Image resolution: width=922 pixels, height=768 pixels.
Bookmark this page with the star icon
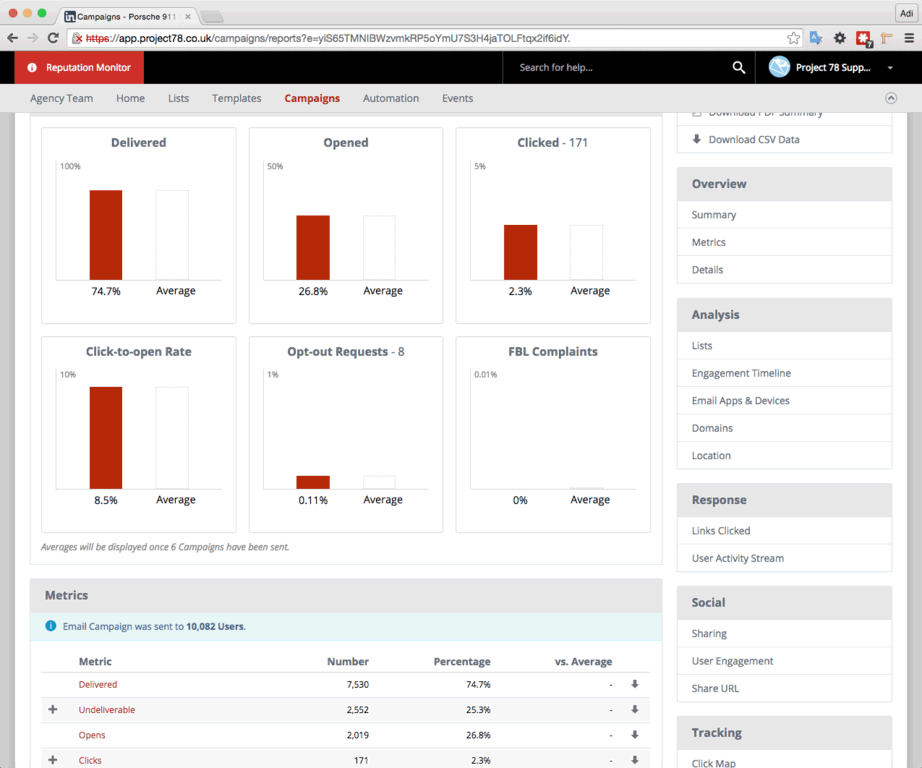(793, 38)
